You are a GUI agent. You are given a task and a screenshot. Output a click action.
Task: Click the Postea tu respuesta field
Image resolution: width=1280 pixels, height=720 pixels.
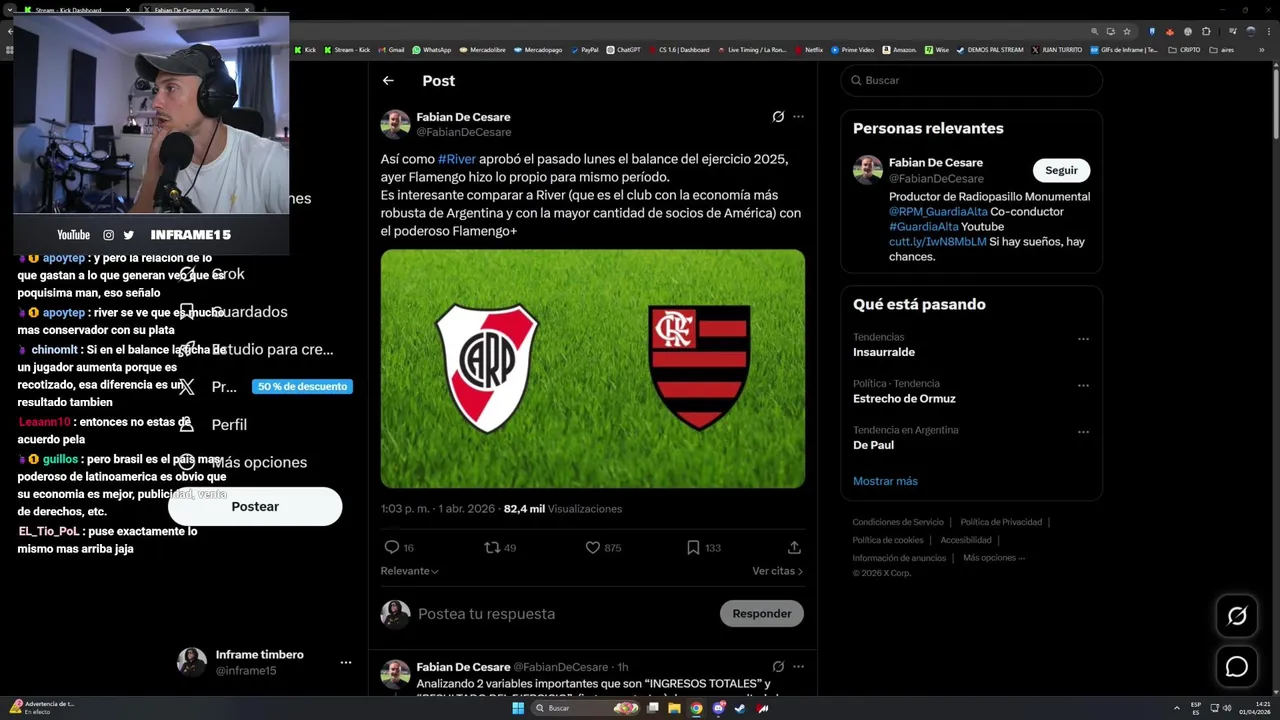click(x=565, y=614)
